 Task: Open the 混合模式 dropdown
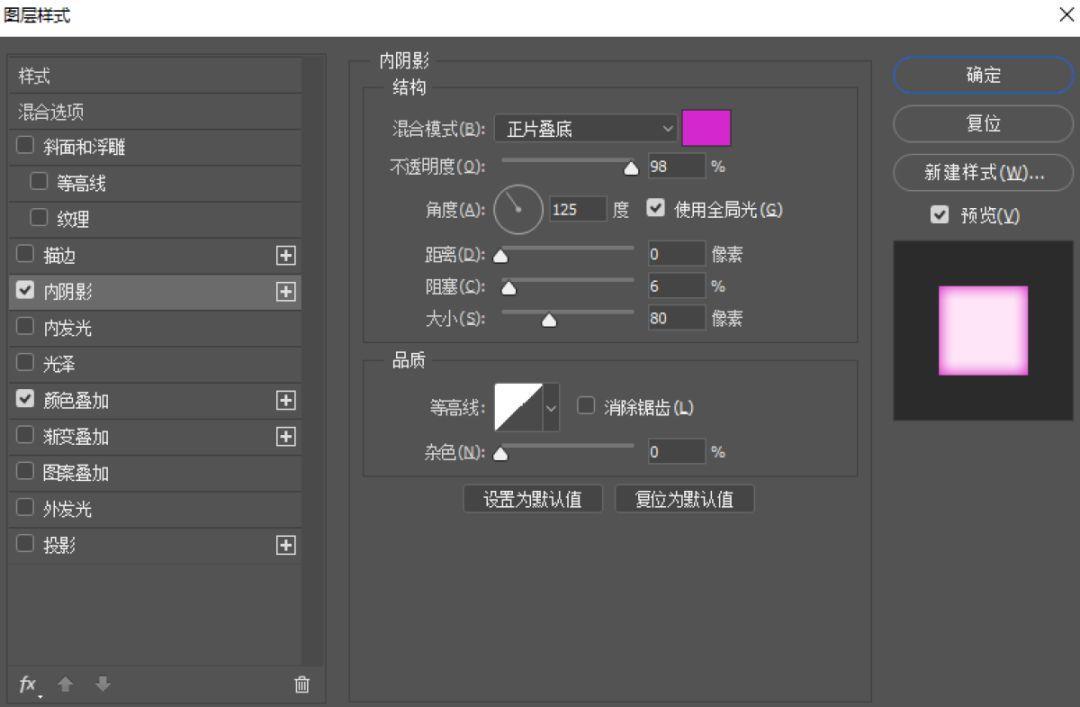coord(585,127)
